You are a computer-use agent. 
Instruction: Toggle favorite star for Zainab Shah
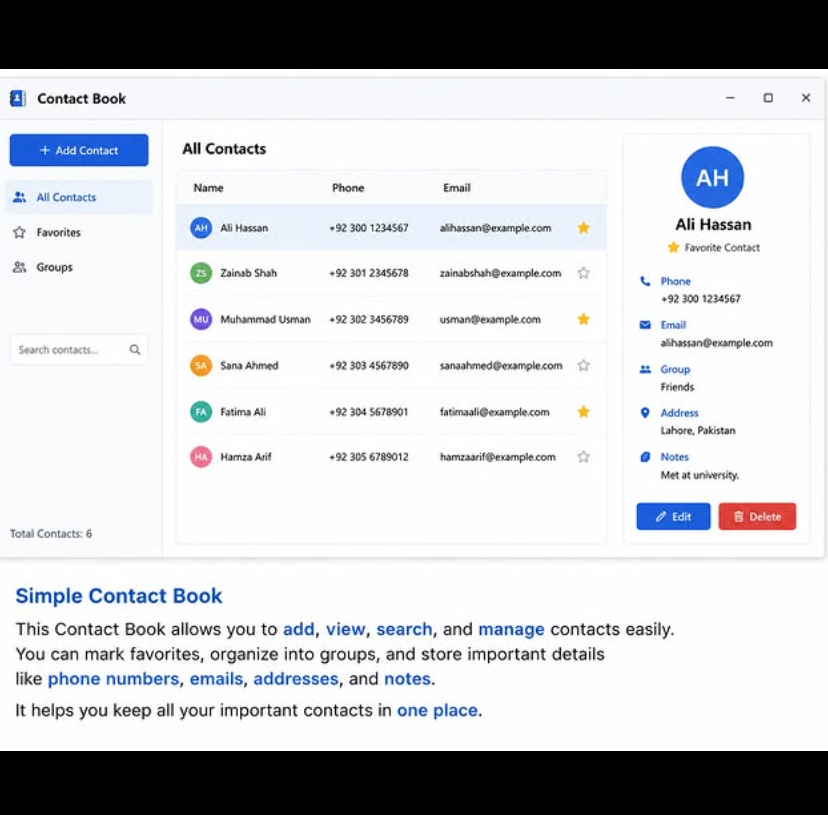pyautogui.click(x=584, y=273)
